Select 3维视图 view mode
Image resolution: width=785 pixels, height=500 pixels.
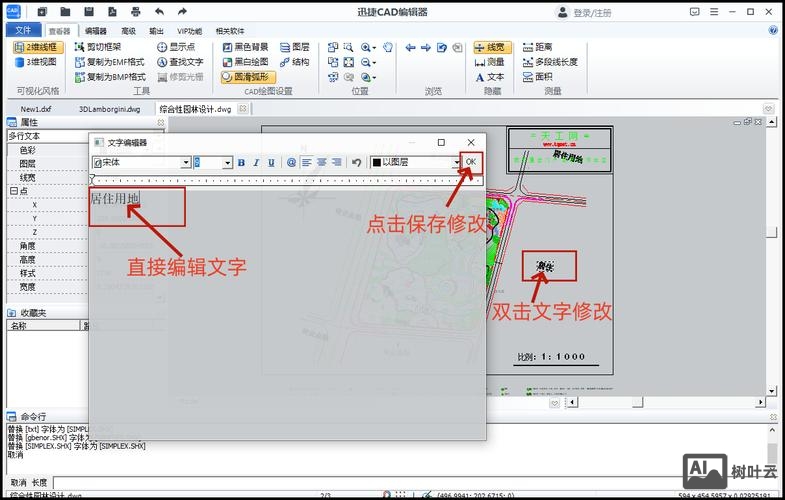[x=36, y=62]
